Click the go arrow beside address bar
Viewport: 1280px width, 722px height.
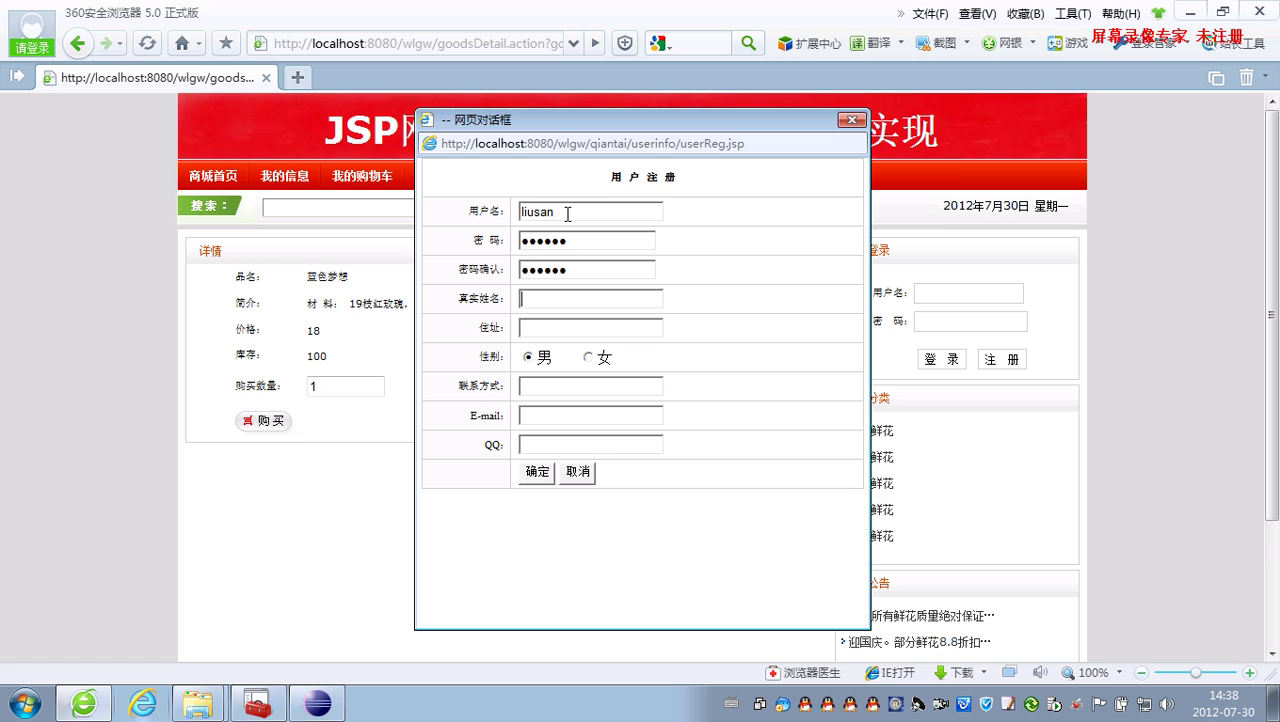click(595, 43)
